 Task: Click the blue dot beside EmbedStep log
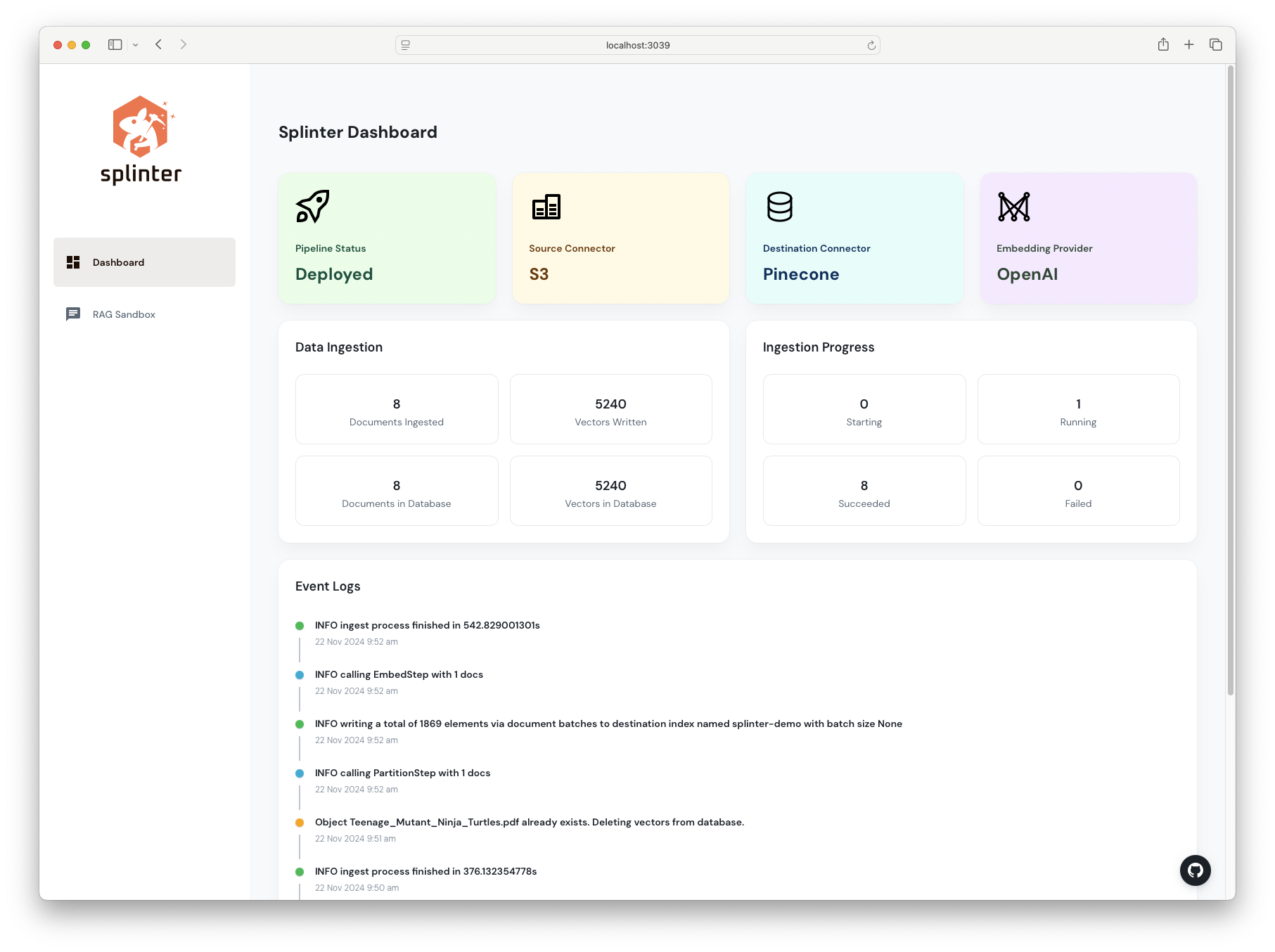300,675
